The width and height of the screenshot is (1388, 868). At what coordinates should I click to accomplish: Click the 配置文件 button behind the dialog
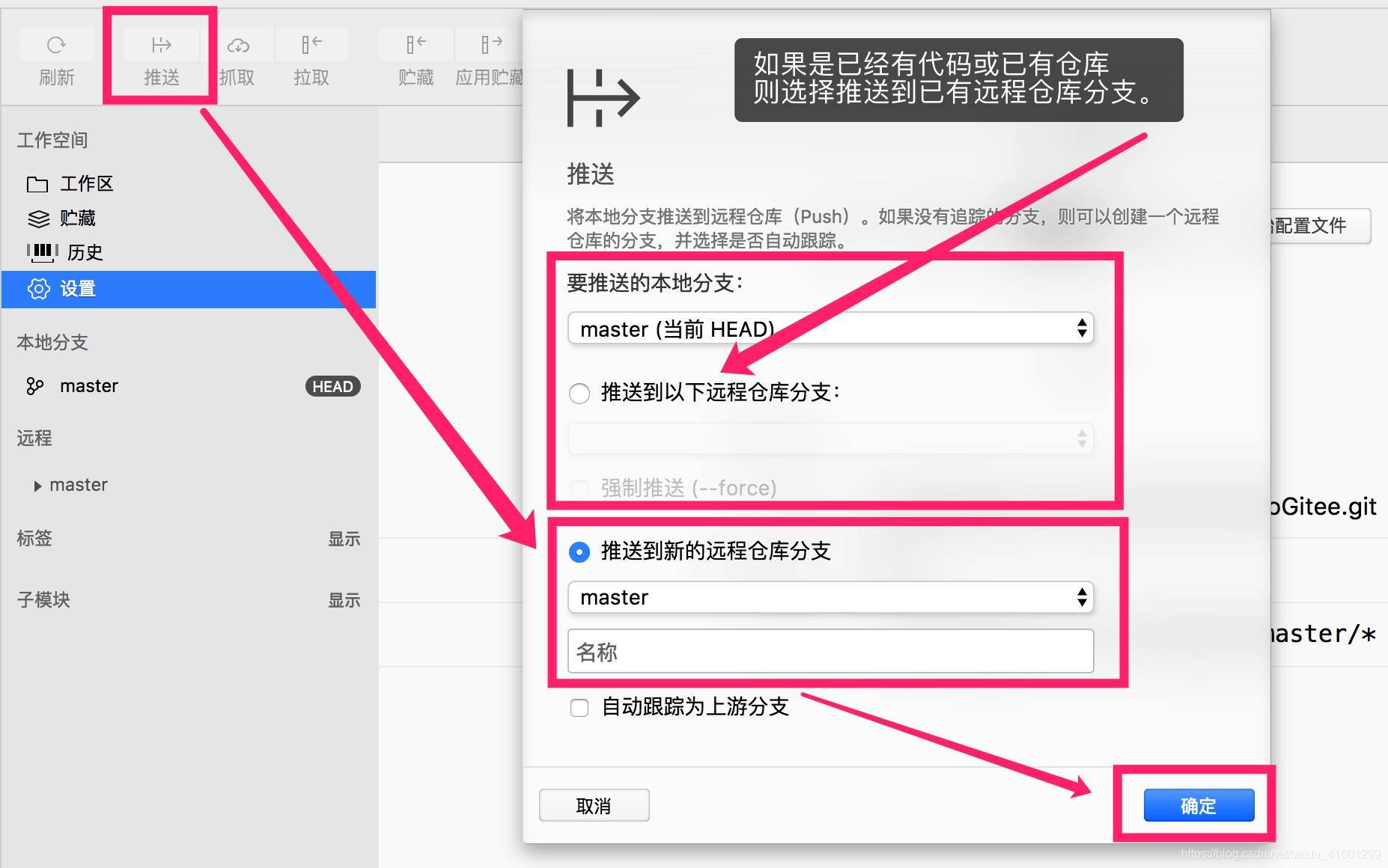click(x=1321, y=225)
